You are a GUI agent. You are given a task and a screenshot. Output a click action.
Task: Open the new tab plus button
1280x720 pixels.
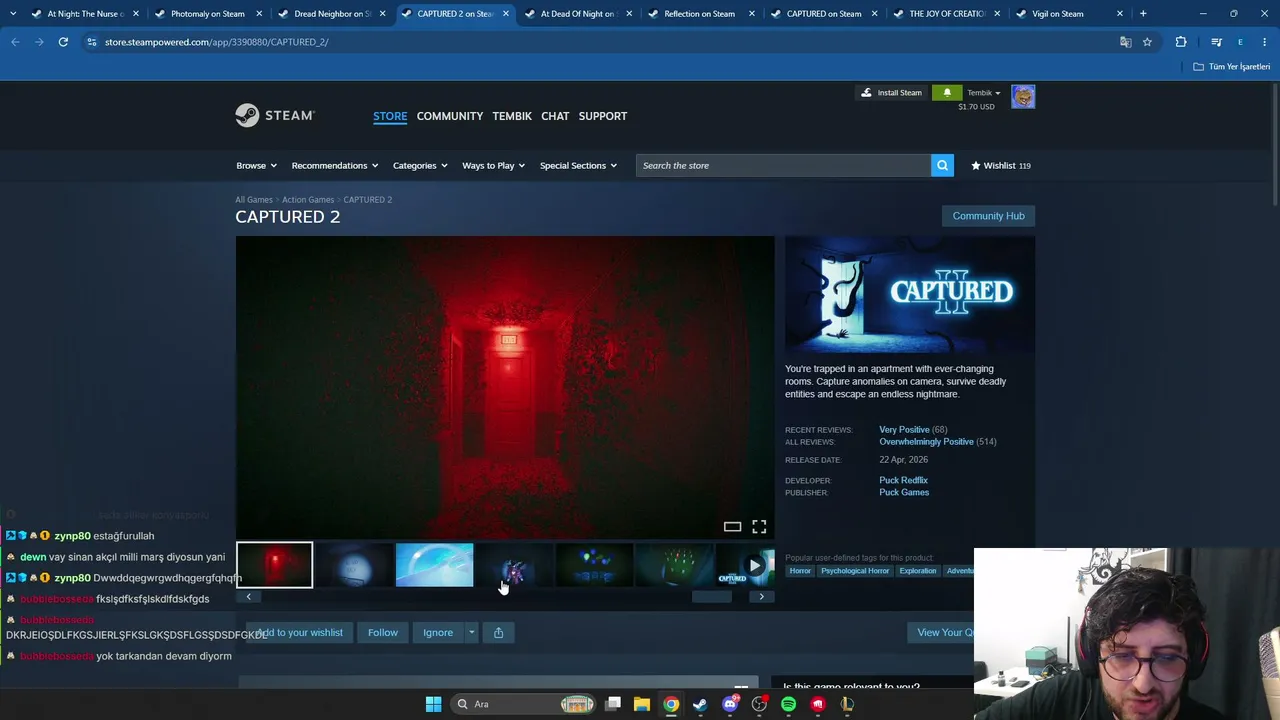[x=1143, y=14]
